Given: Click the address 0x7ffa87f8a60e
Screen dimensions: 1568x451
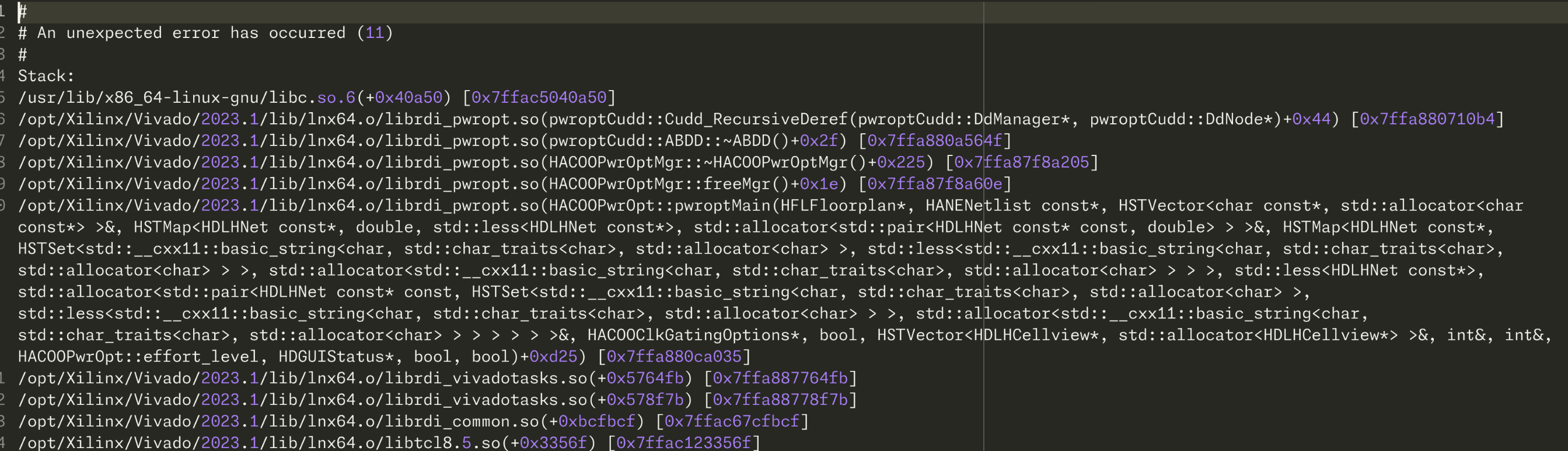Looking at the screenshot, I should tap(934, 184).
